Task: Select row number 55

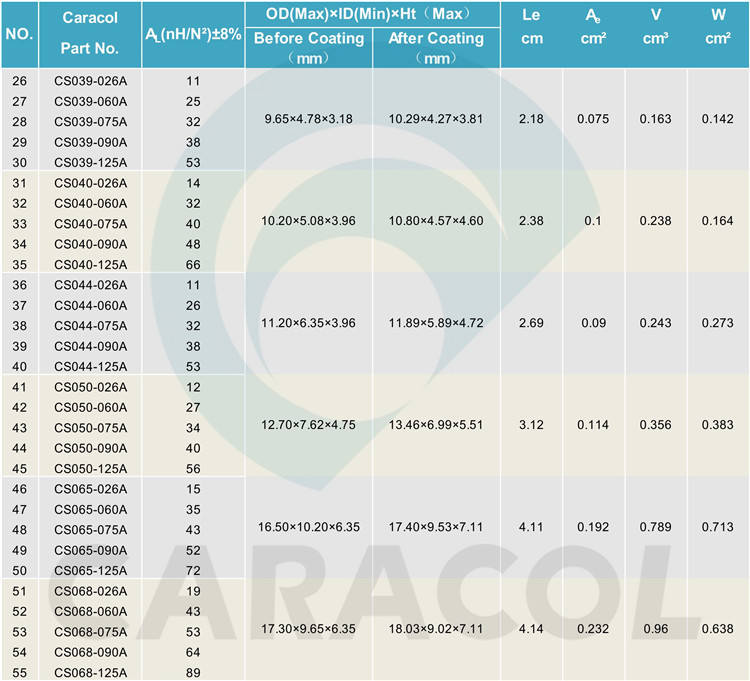Action: point(20,673)
